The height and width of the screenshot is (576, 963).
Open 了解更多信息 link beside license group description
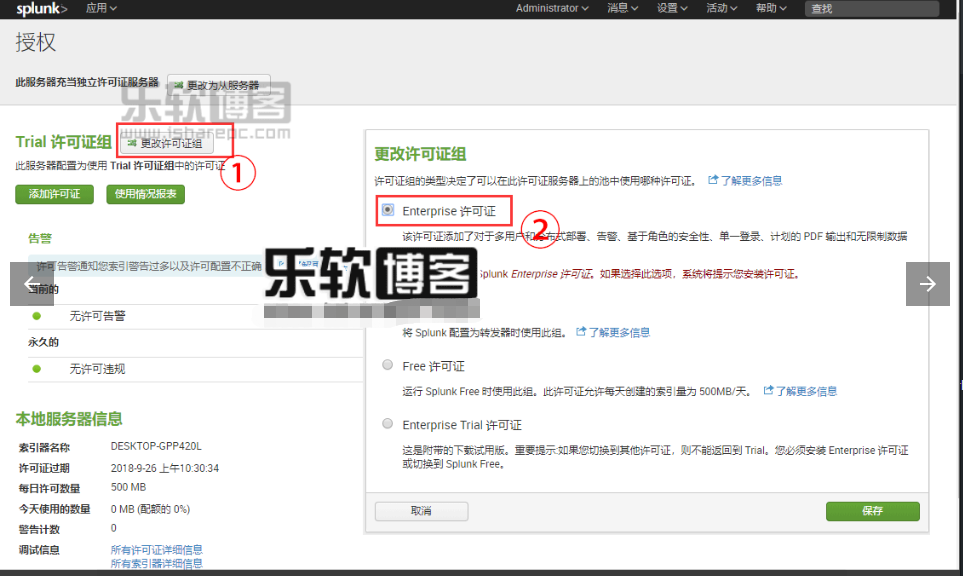(745, 181)
